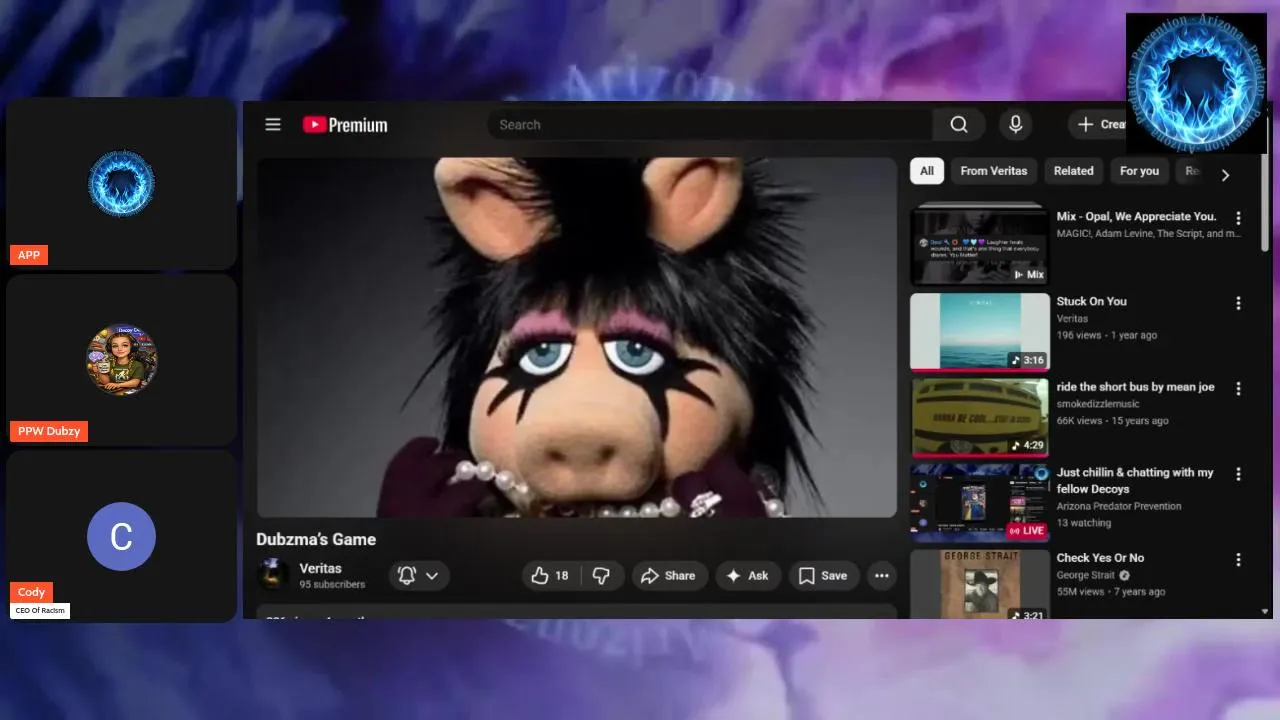
Task: Open George Strait Check Yes Or No thumbnail
Action: coord(980,584)
